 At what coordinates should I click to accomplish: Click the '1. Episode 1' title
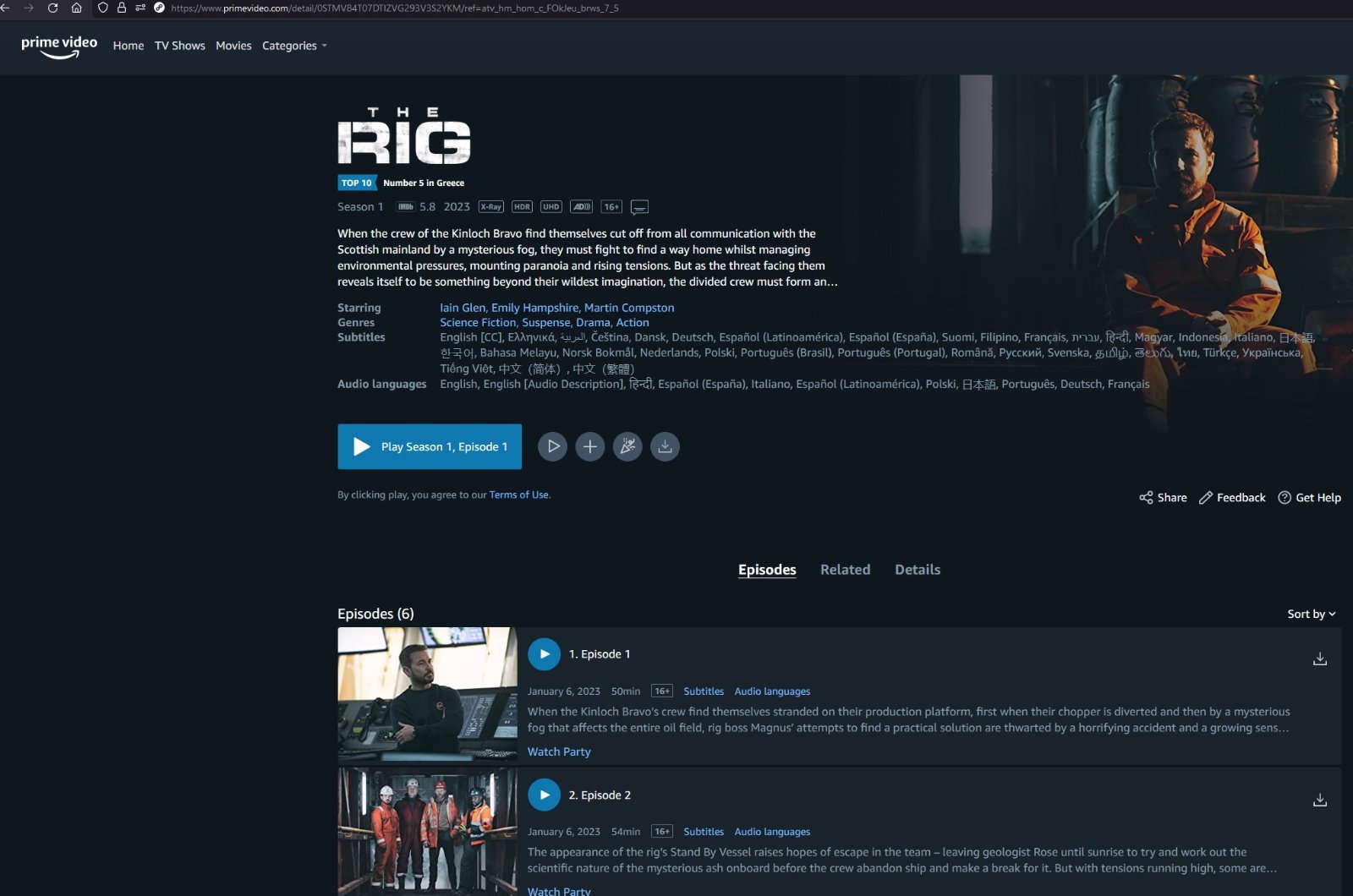coord(599,654)
